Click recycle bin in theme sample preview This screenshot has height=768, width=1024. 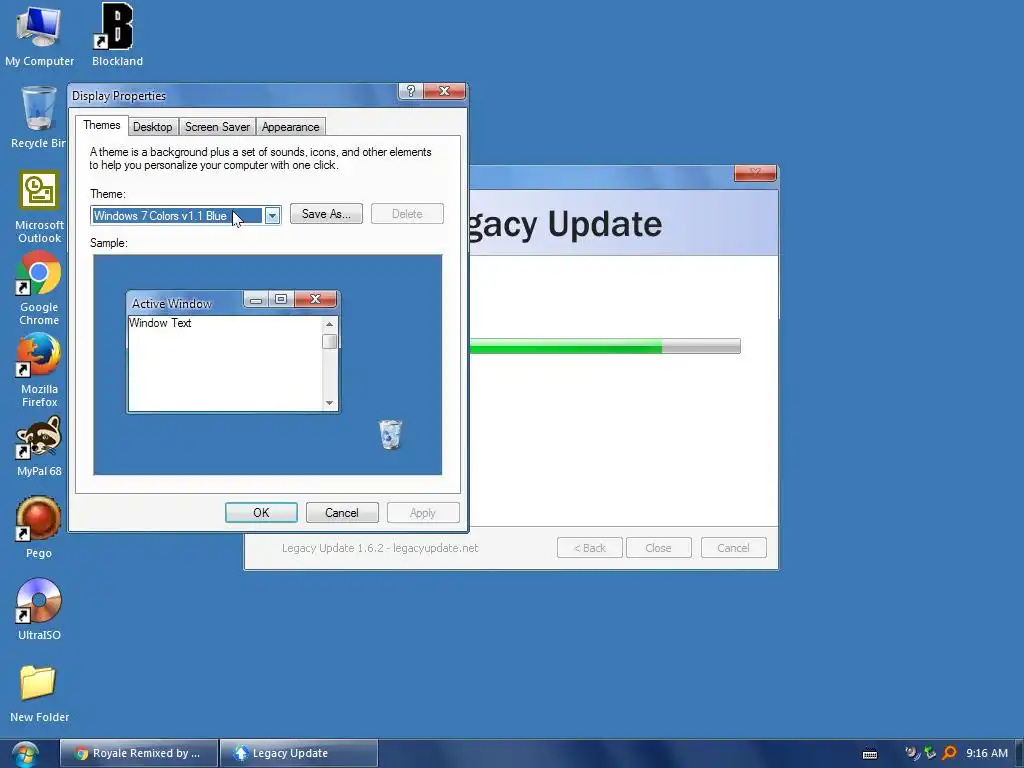point(391,434)
